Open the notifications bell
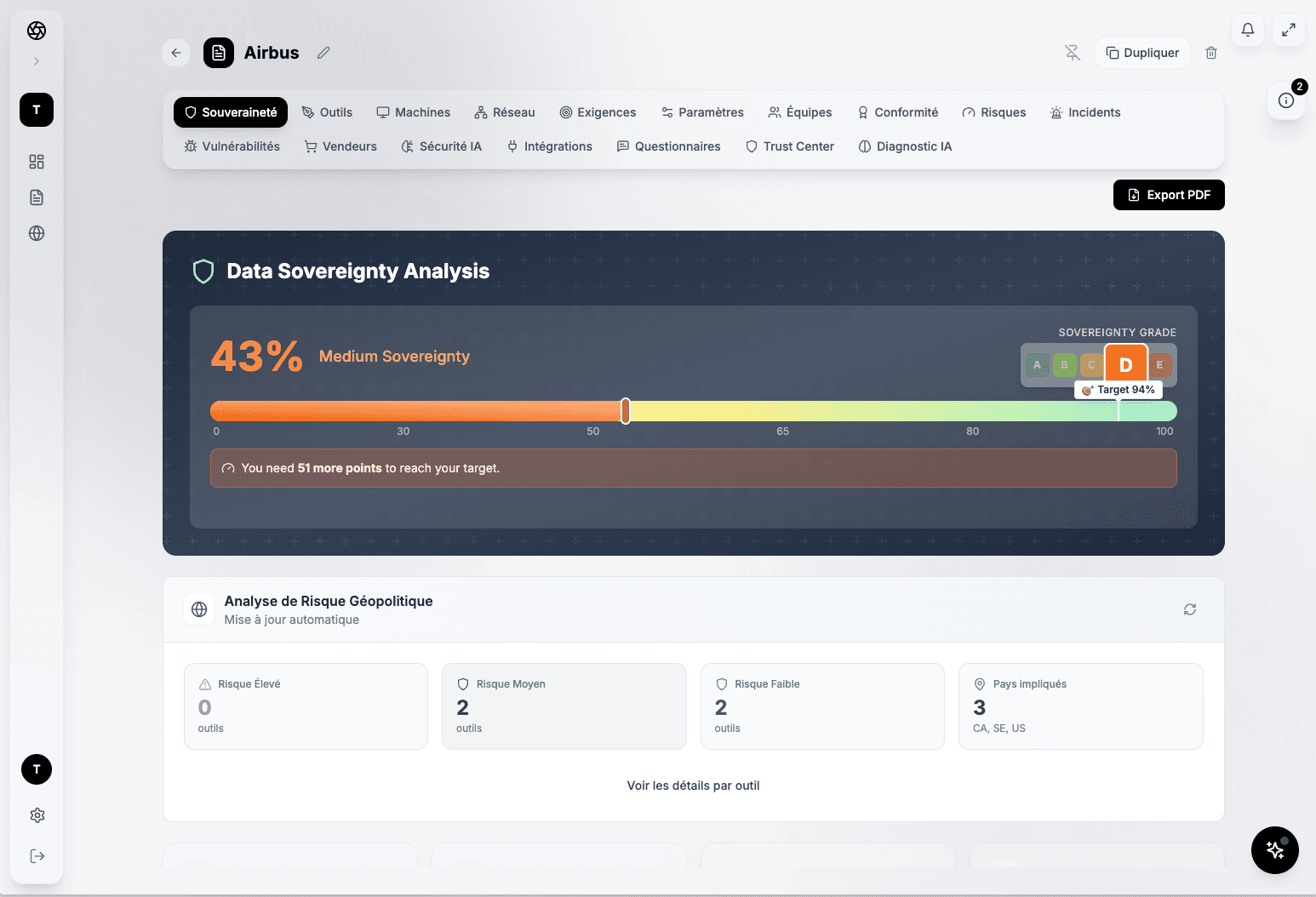The image size is (1316, 897). 1247,29
